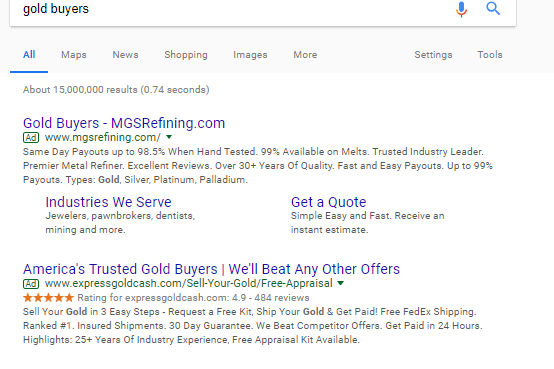Open the Gold Buyers - MGSRefining.com ad link
The height and width of the screenshot is (369, 554).
point(124,123)
